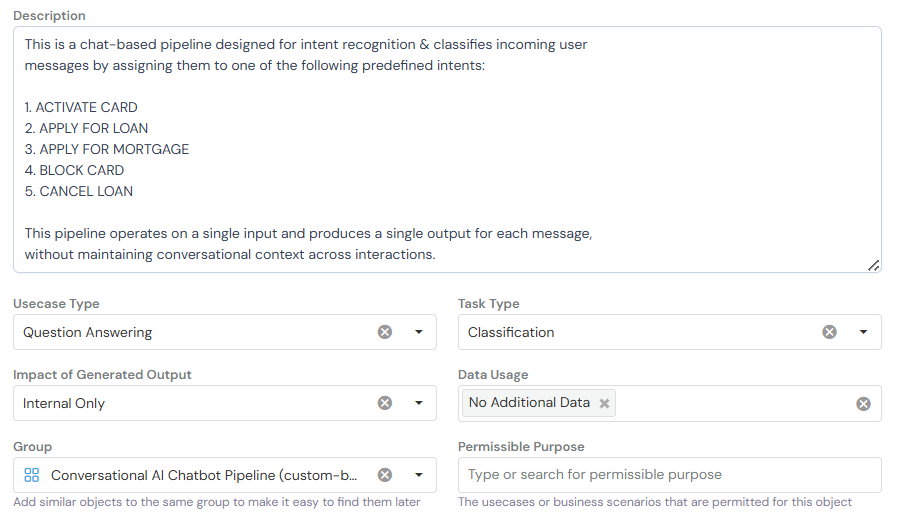Click the No Additional Data chip label

[529, 403]
